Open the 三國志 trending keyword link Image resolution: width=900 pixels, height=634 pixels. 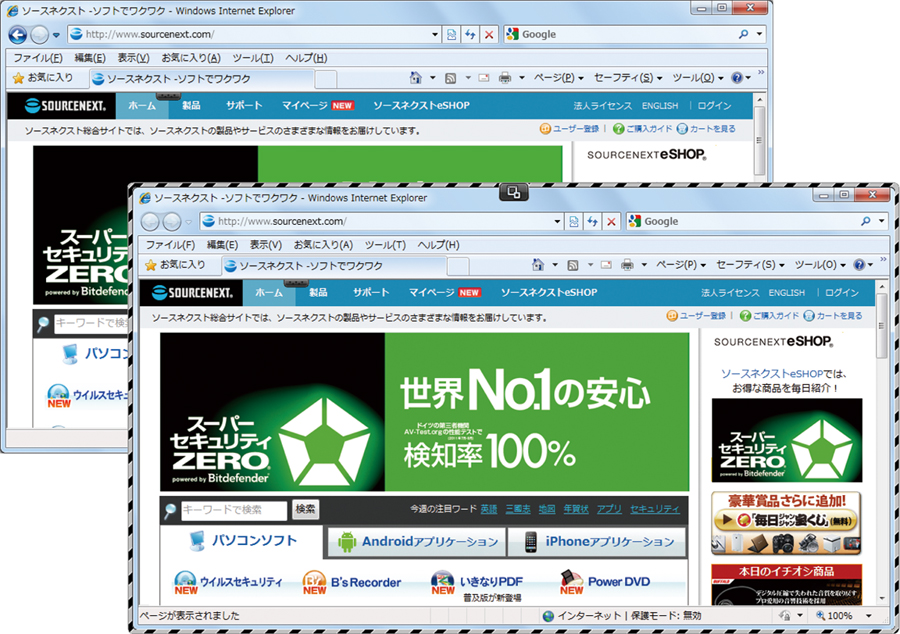point(518,509)
